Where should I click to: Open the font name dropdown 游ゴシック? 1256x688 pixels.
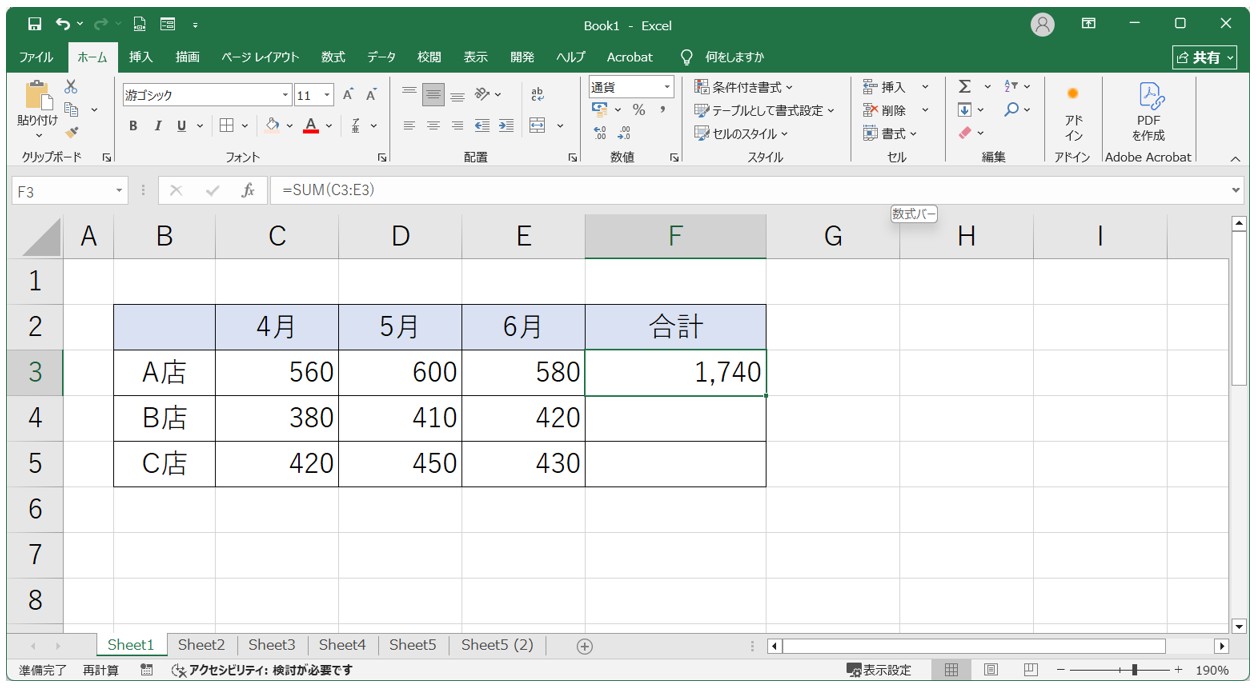285,96
